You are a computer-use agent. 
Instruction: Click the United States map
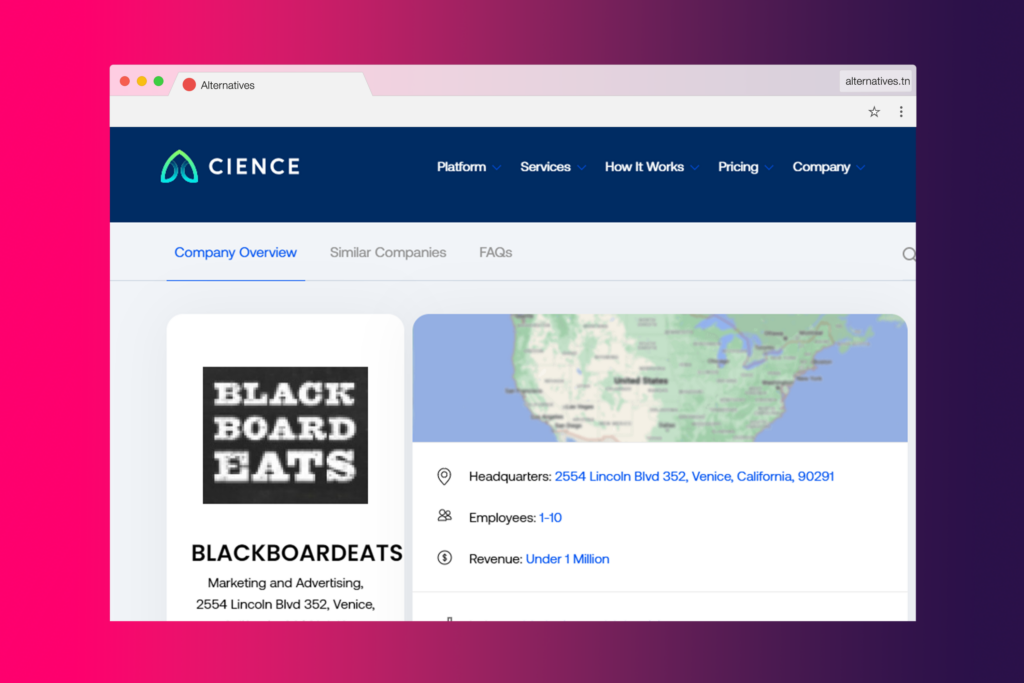click(660, 378)
